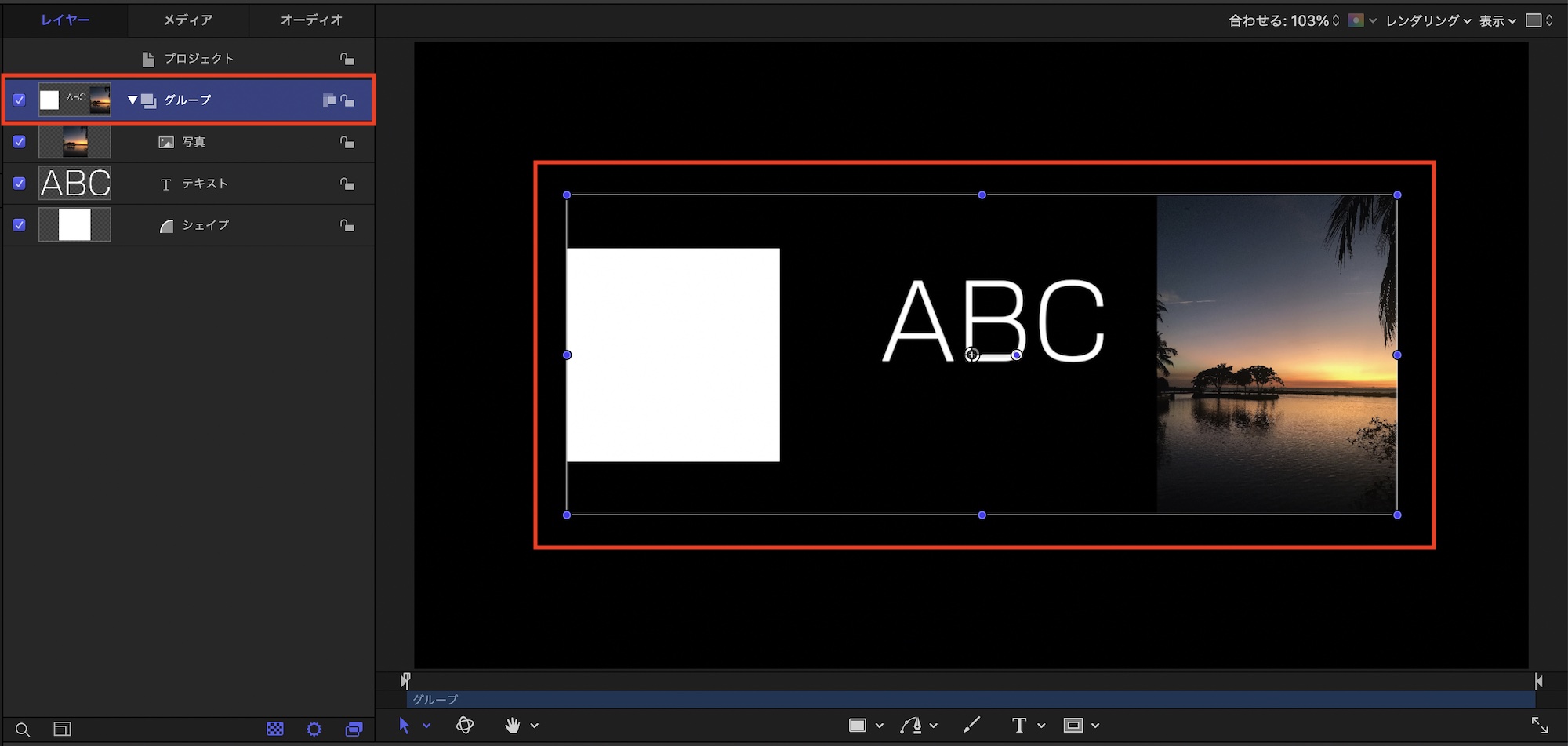The height and width of the screenshot is (746, 1568).
Task: Click the isolate icon on グループ row
Action: pyautogui.click(x=328, y=100)
